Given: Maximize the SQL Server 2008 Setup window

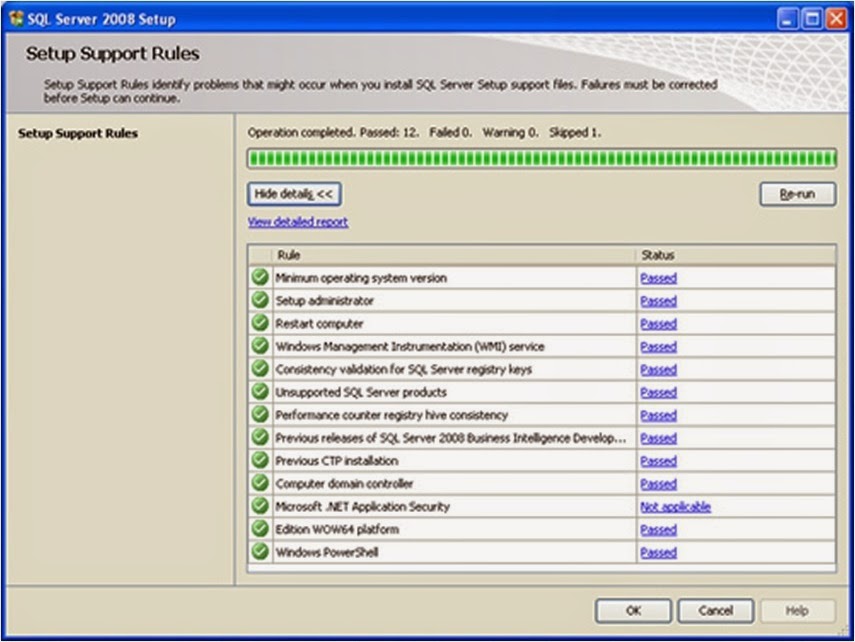Looking at the screenshot, I should (812, 19).
